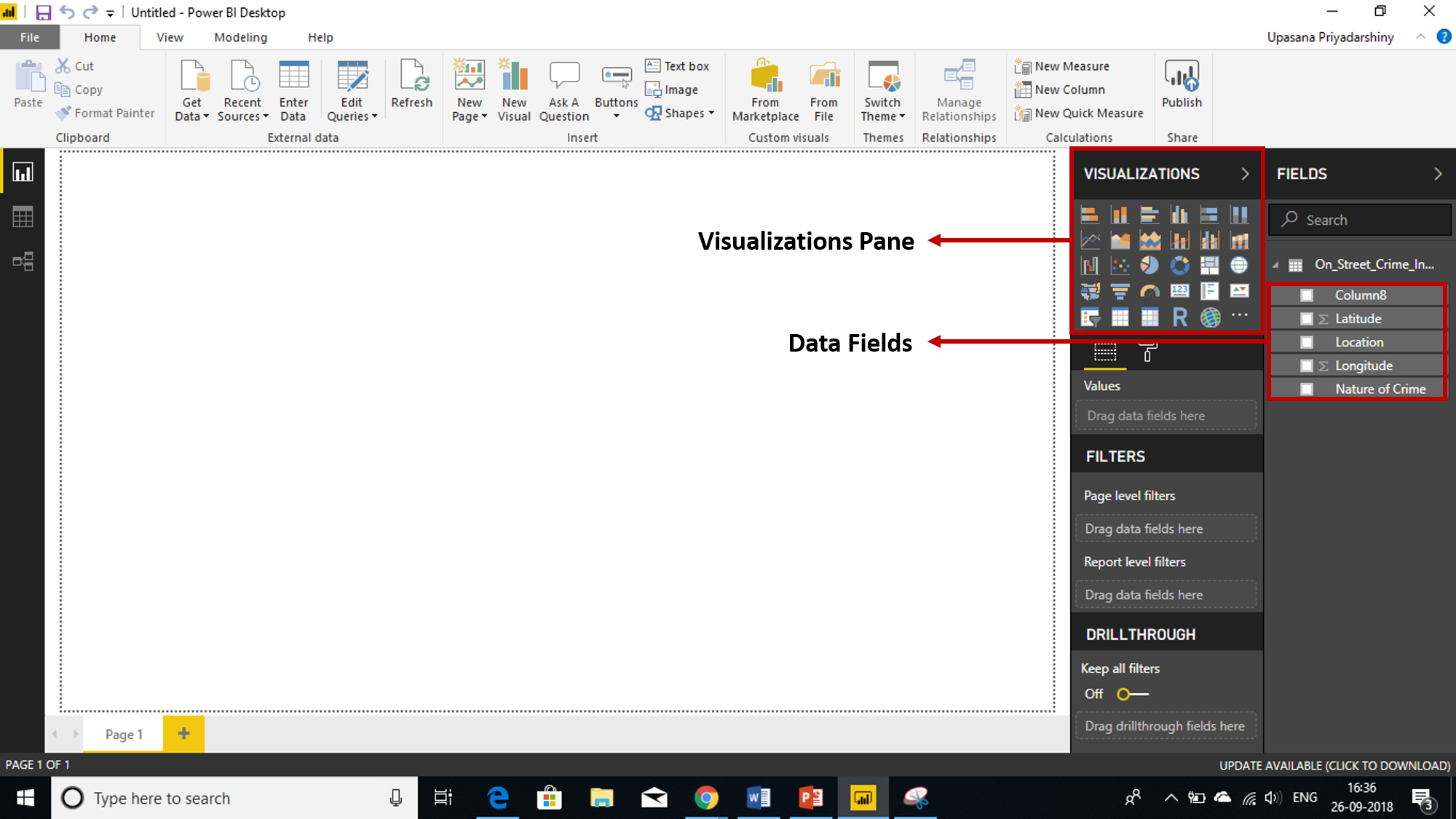Choose the Funnel chart visual
The image size is (1456, 819).
tap(1121, 290)
